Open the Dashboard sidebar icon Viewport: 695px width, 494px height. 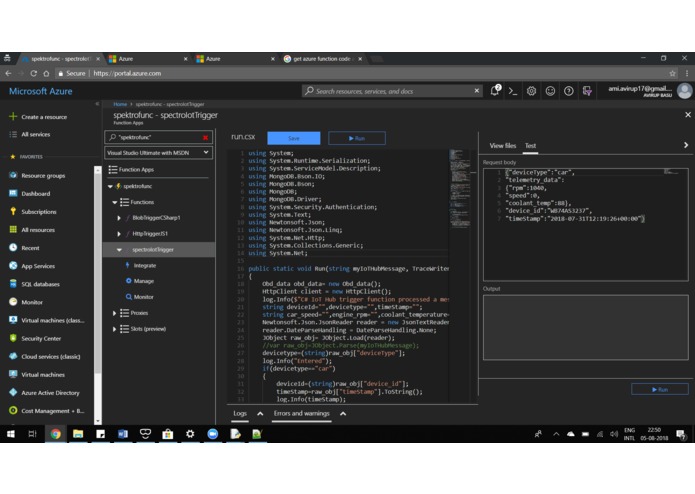[13, 193]
